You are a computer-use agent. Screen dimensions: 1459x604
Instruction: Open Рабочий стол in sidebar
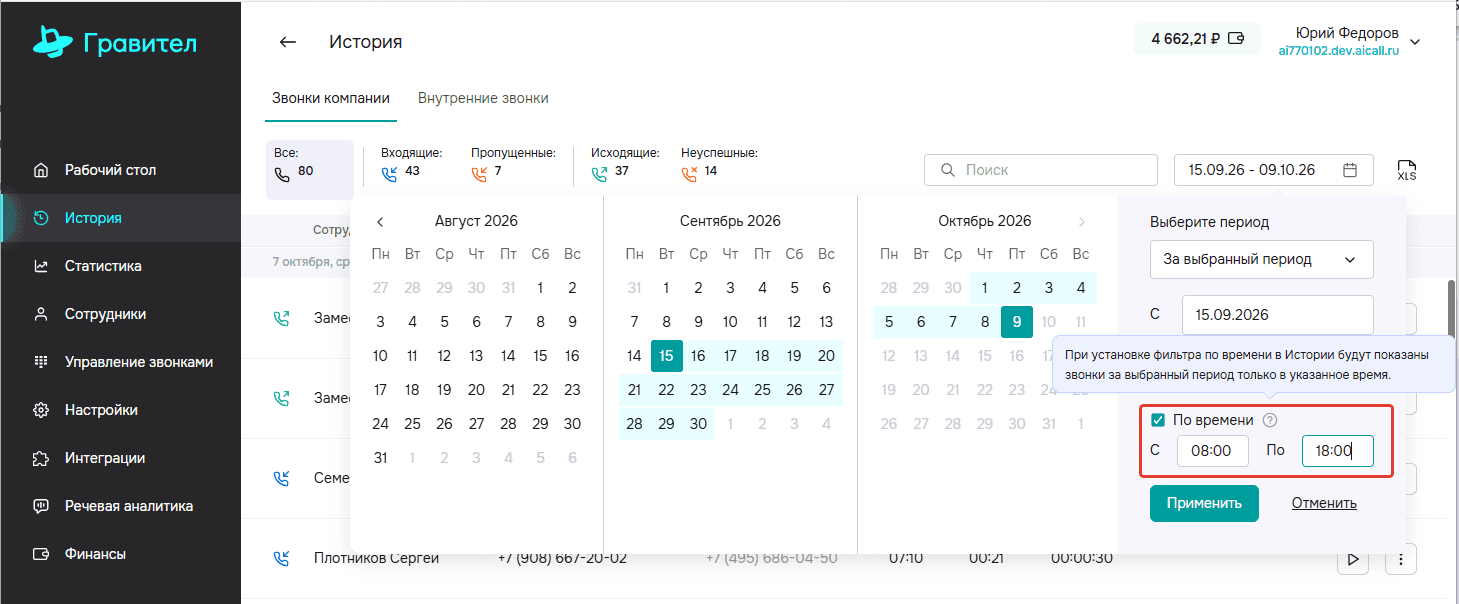click(x=120, y=170)
